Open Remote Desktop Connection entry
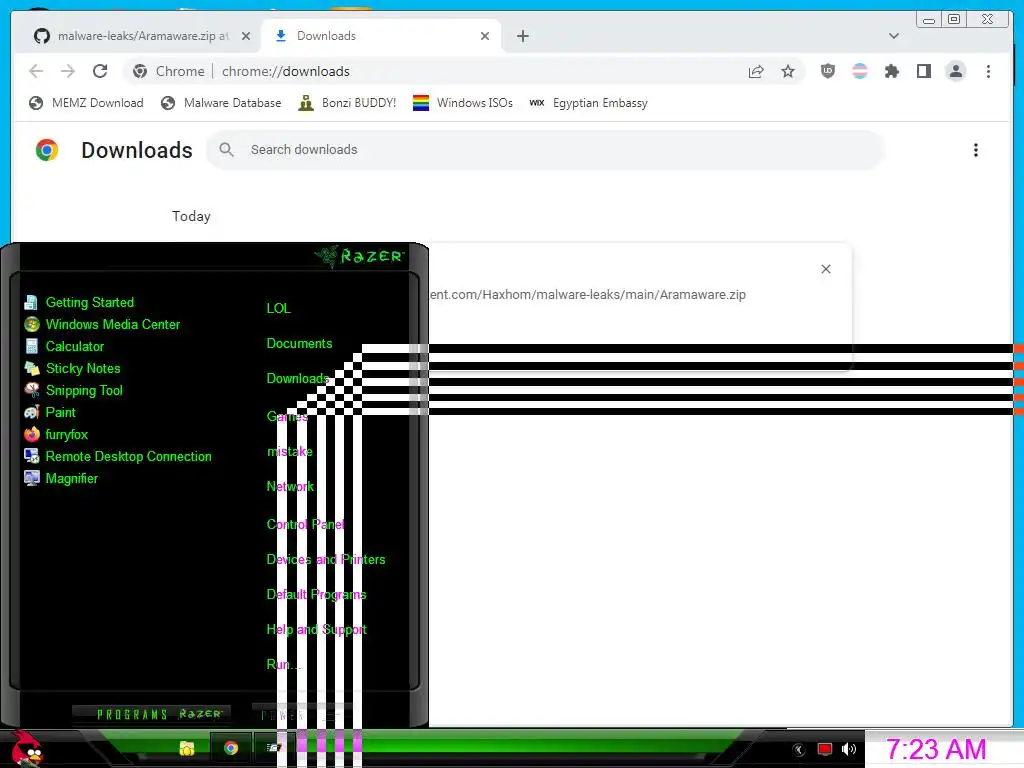 (118, 456)
